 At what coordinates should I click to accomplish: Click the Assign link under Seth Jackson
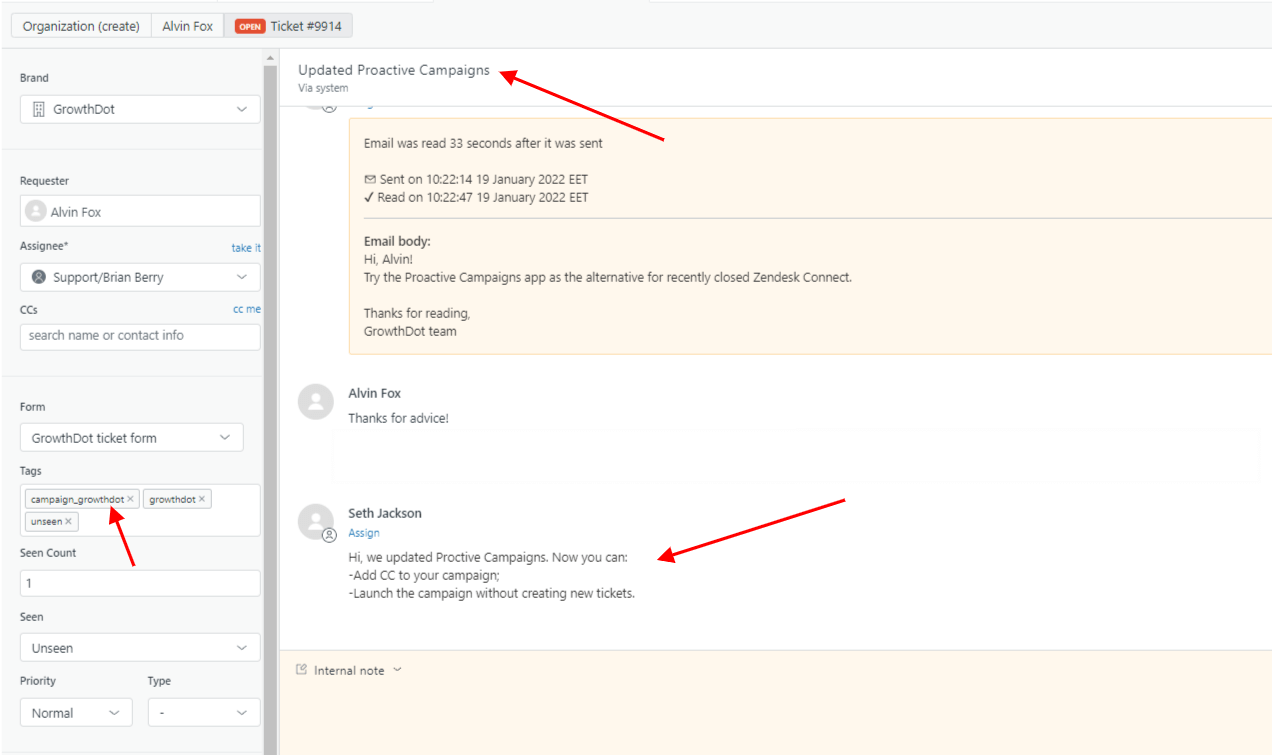(364, 533)
